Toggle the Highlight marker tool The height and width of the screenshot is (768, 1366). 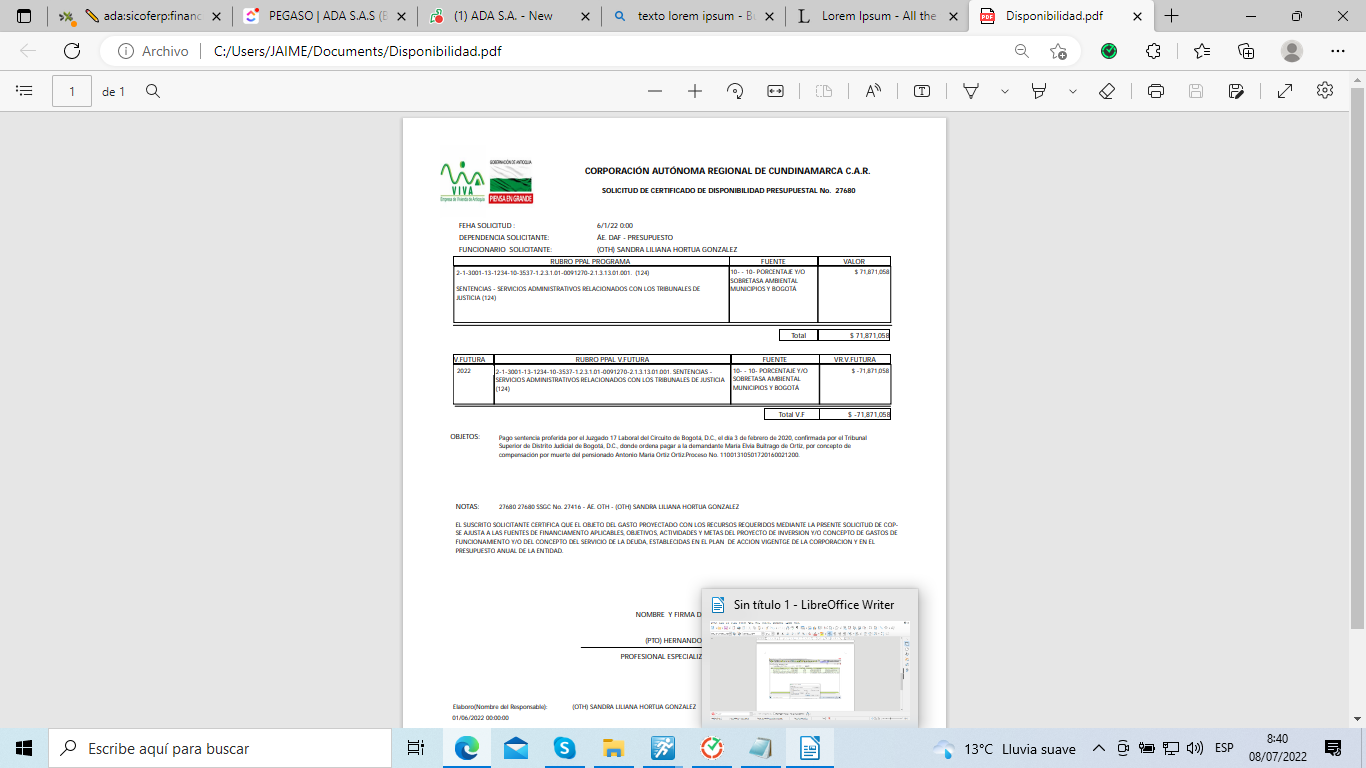coord(1039,91)
